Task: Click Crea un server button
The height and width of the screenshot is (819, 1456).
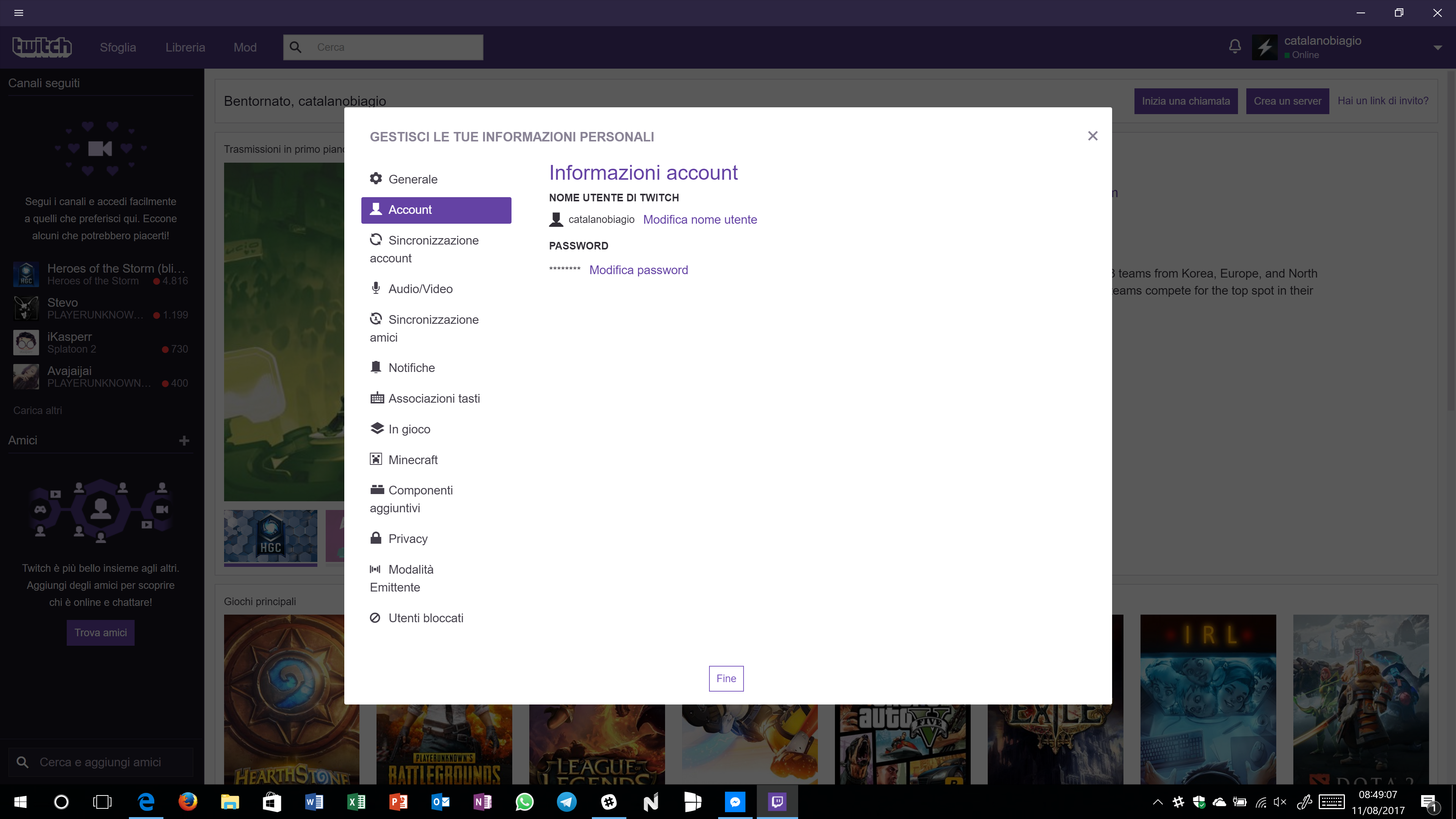Action: [1288, 101]
